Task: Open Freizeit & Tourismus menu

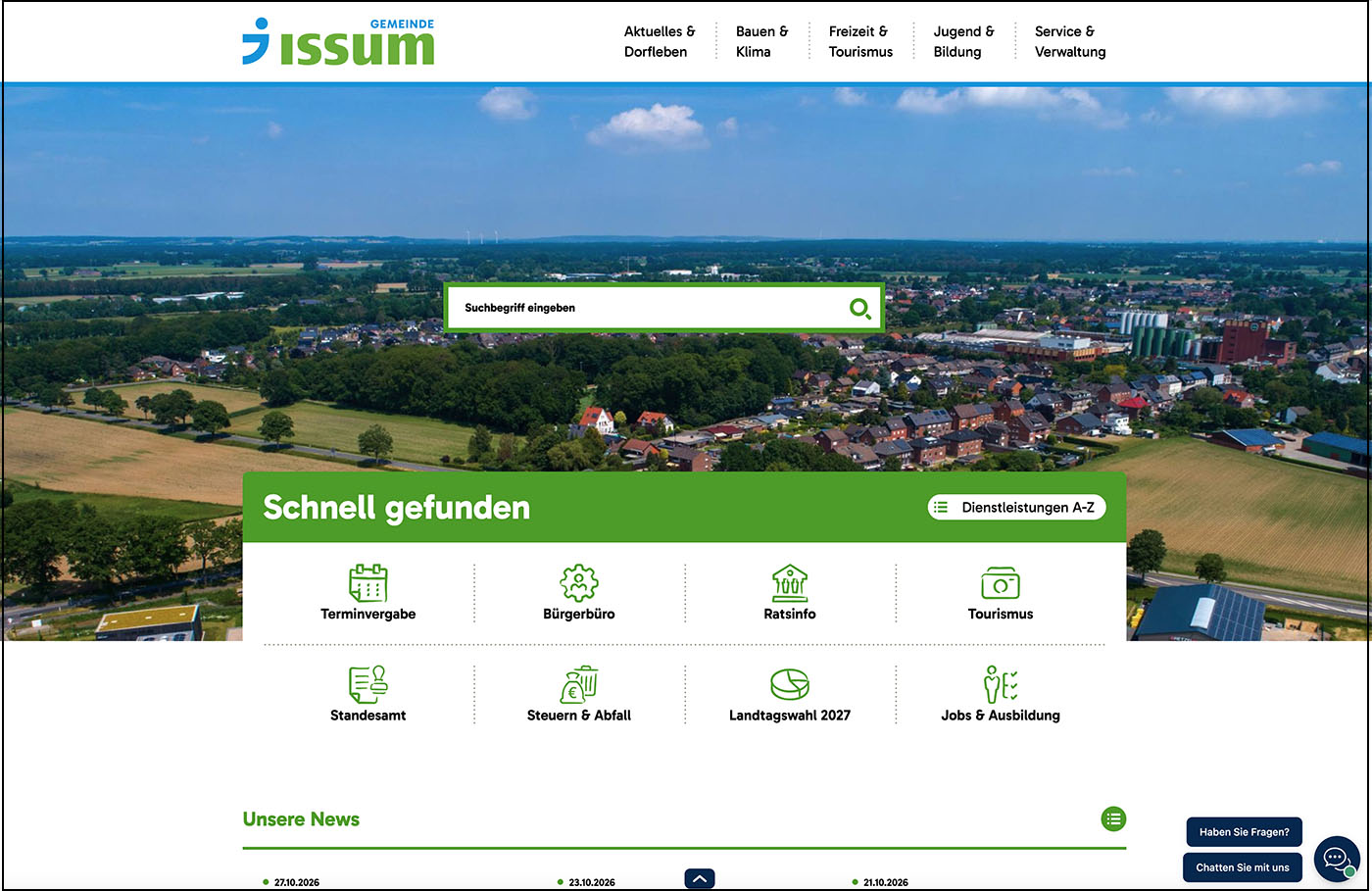Action: (x=860, y=41)
